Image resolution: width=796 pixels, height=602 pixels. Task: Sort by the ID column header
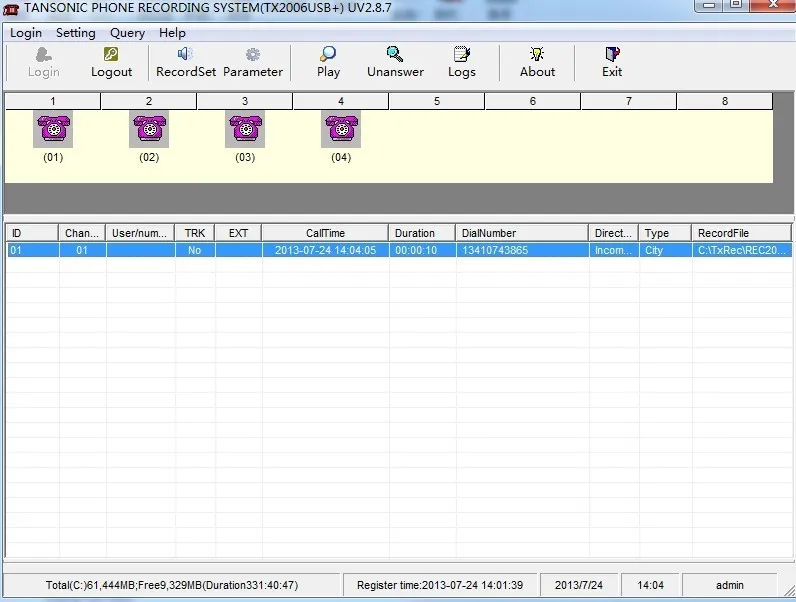click(x=32, y=233)
